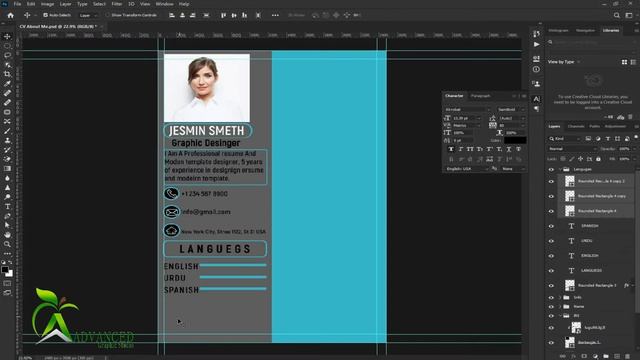
Task: Apply Faux Bold in Character panel
Action: [x=451, y=149]
